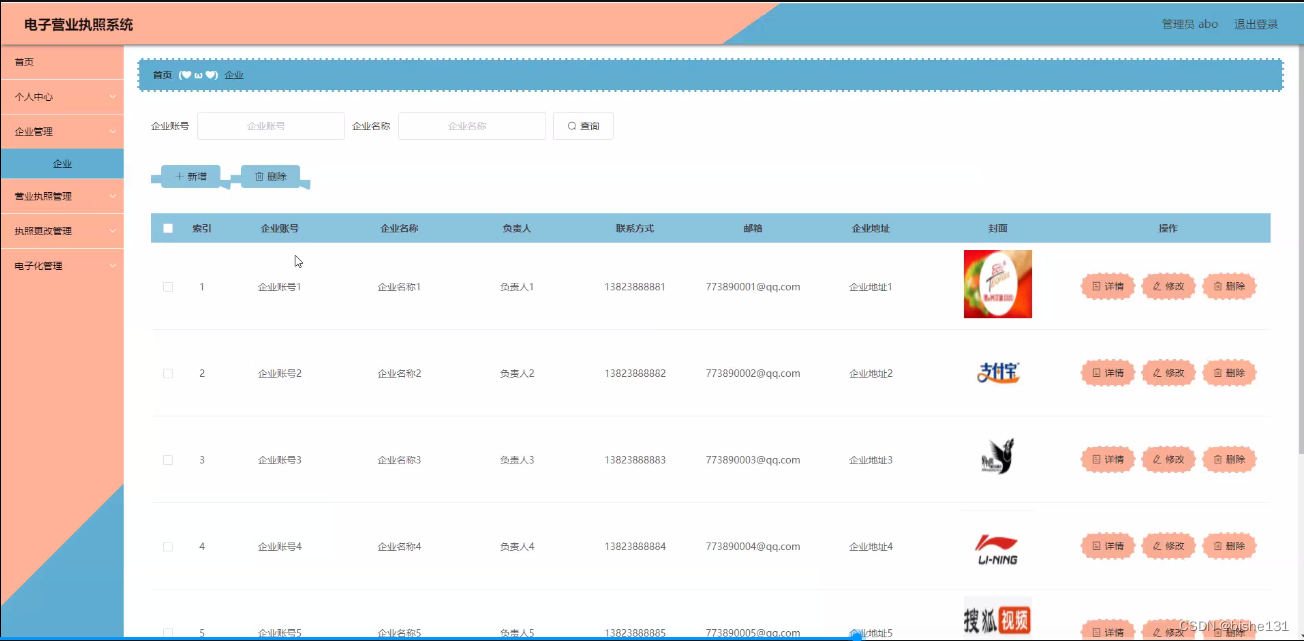This screenshot has height=641, width=1304.
Task: Click the 退出登录 link at top right
Action: tap(1256, 23)
